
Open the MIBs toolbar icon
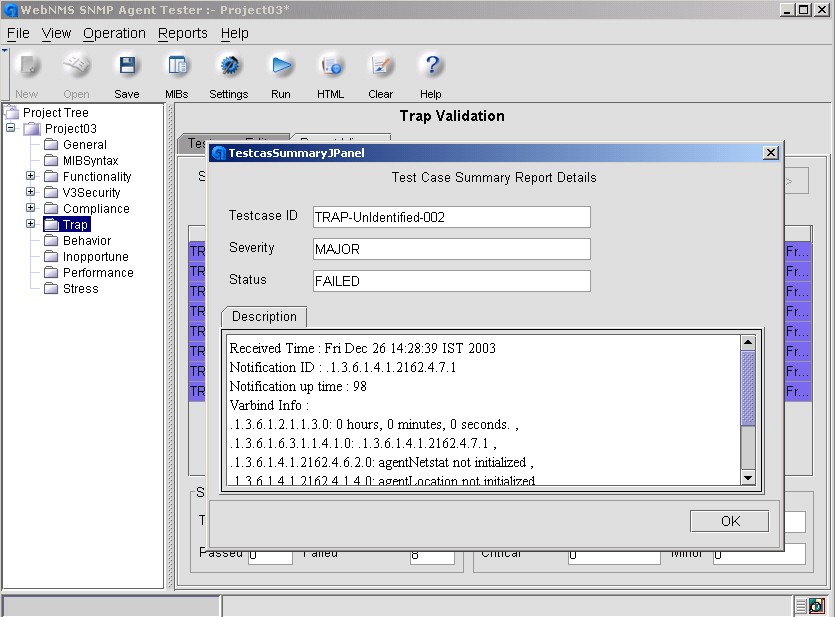177,67
